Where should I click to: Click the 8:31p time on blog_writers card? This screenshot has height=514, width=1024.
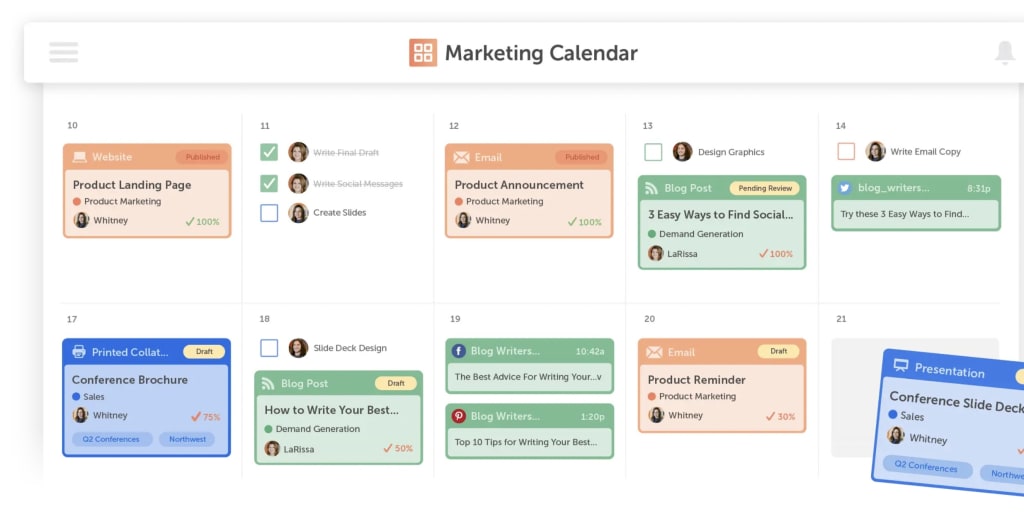pos(979,188)
